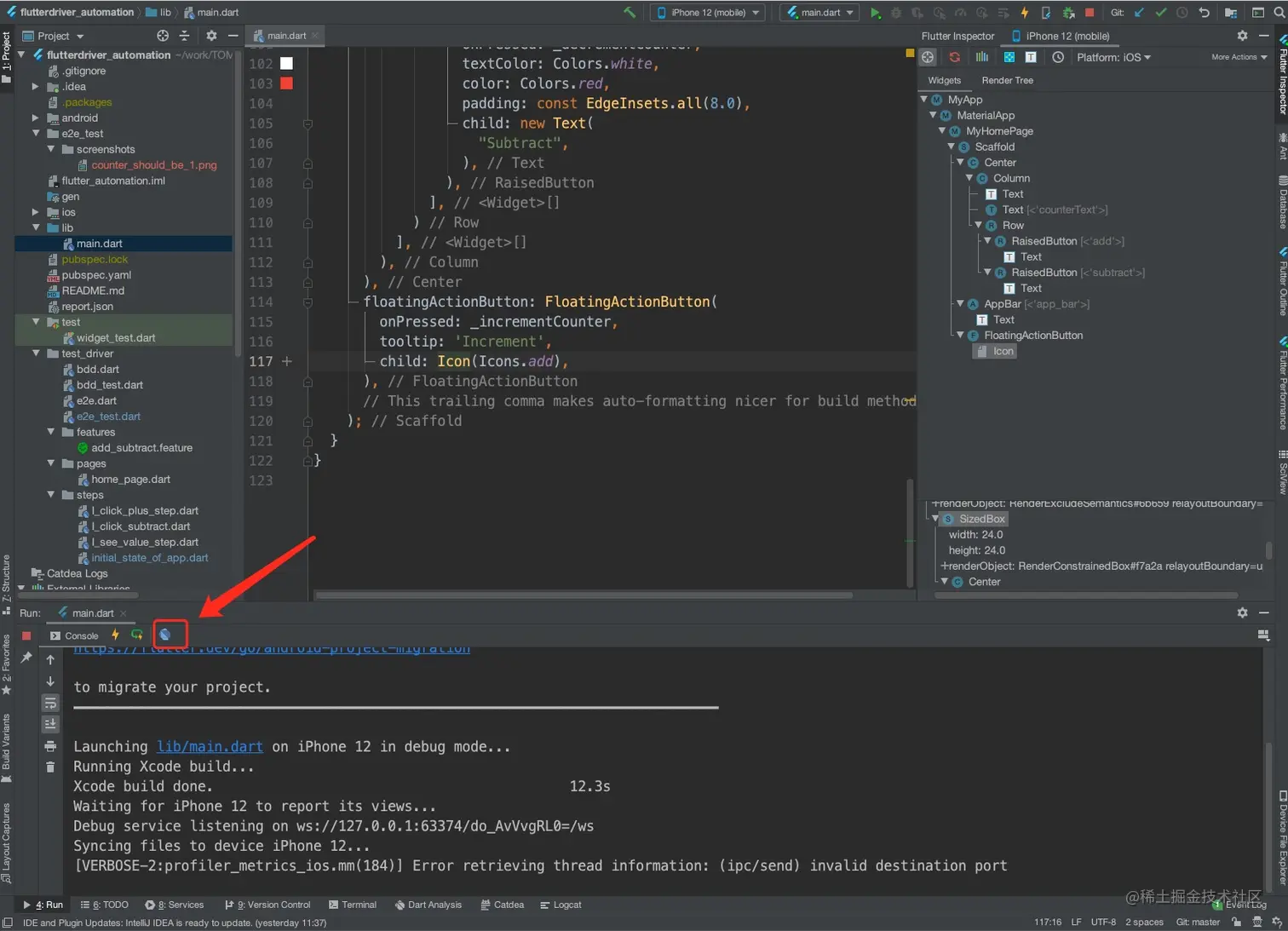Click the Git: master branch in the status bar
The height and width of the screenshot is (931, 1288).
tap(1198, 922)
